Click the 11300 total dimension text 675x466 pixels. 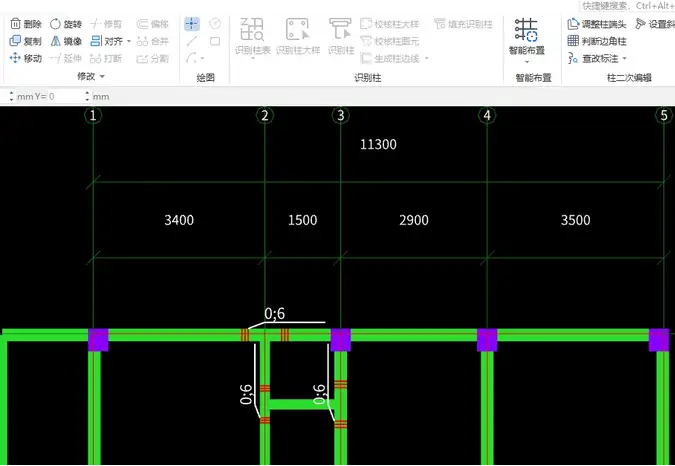[378, 144]
